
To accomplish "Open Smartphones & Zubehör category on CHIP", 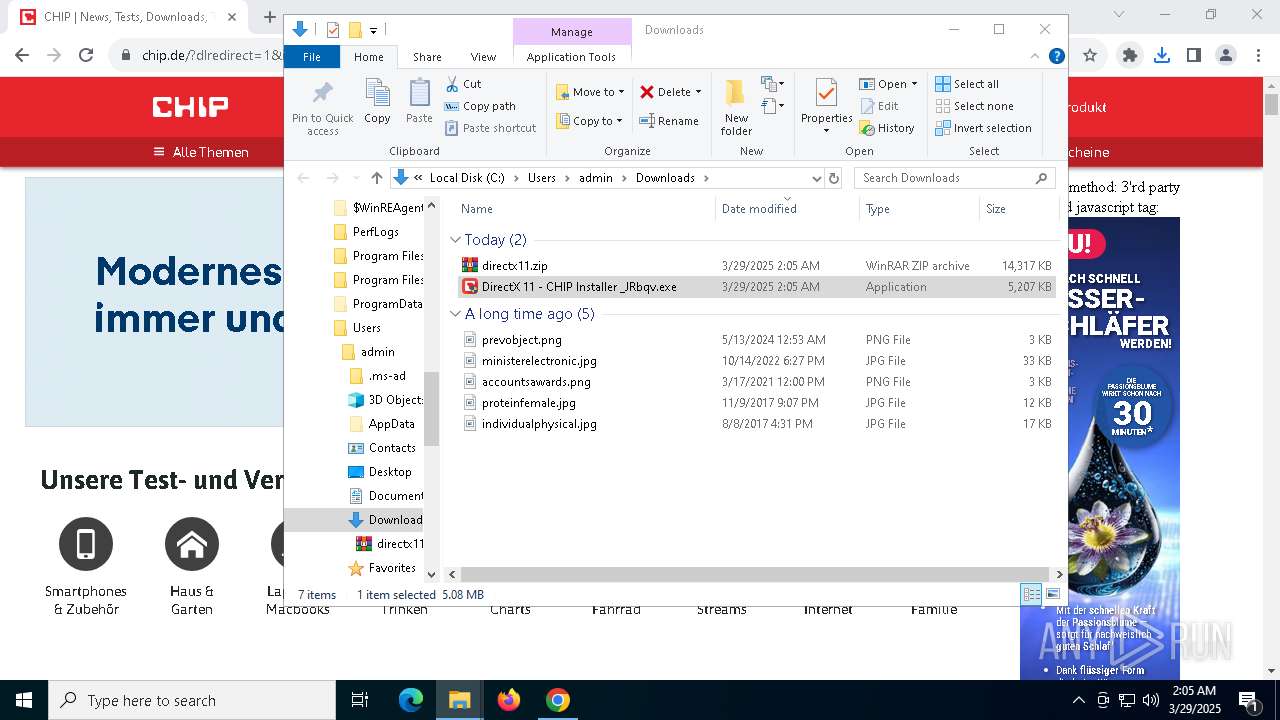I will click(86, 565).
